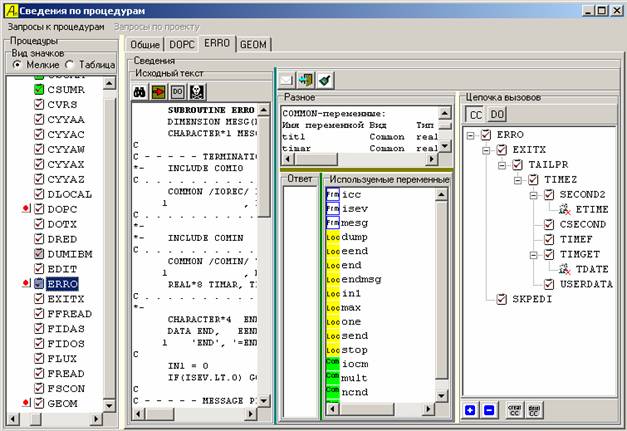Click the blue plus expand icon

tap(470, 410)
